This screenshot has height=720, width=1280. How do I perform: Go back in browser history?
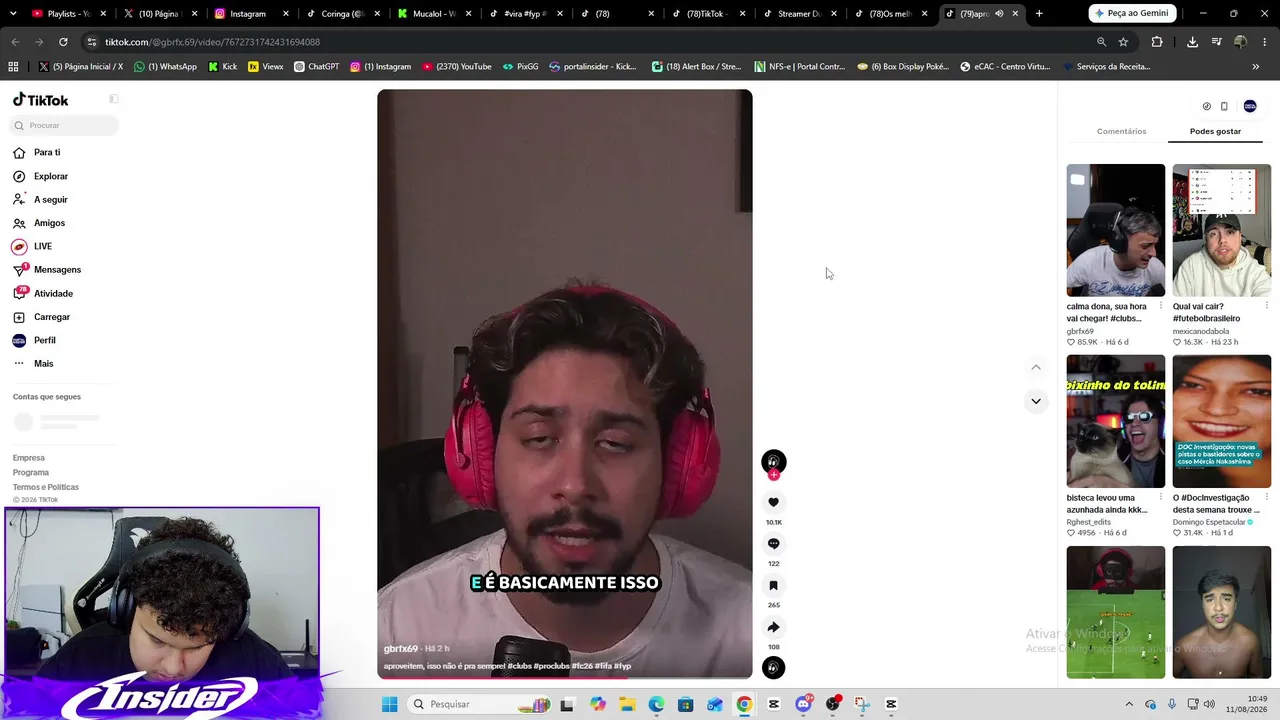point(15,42)
